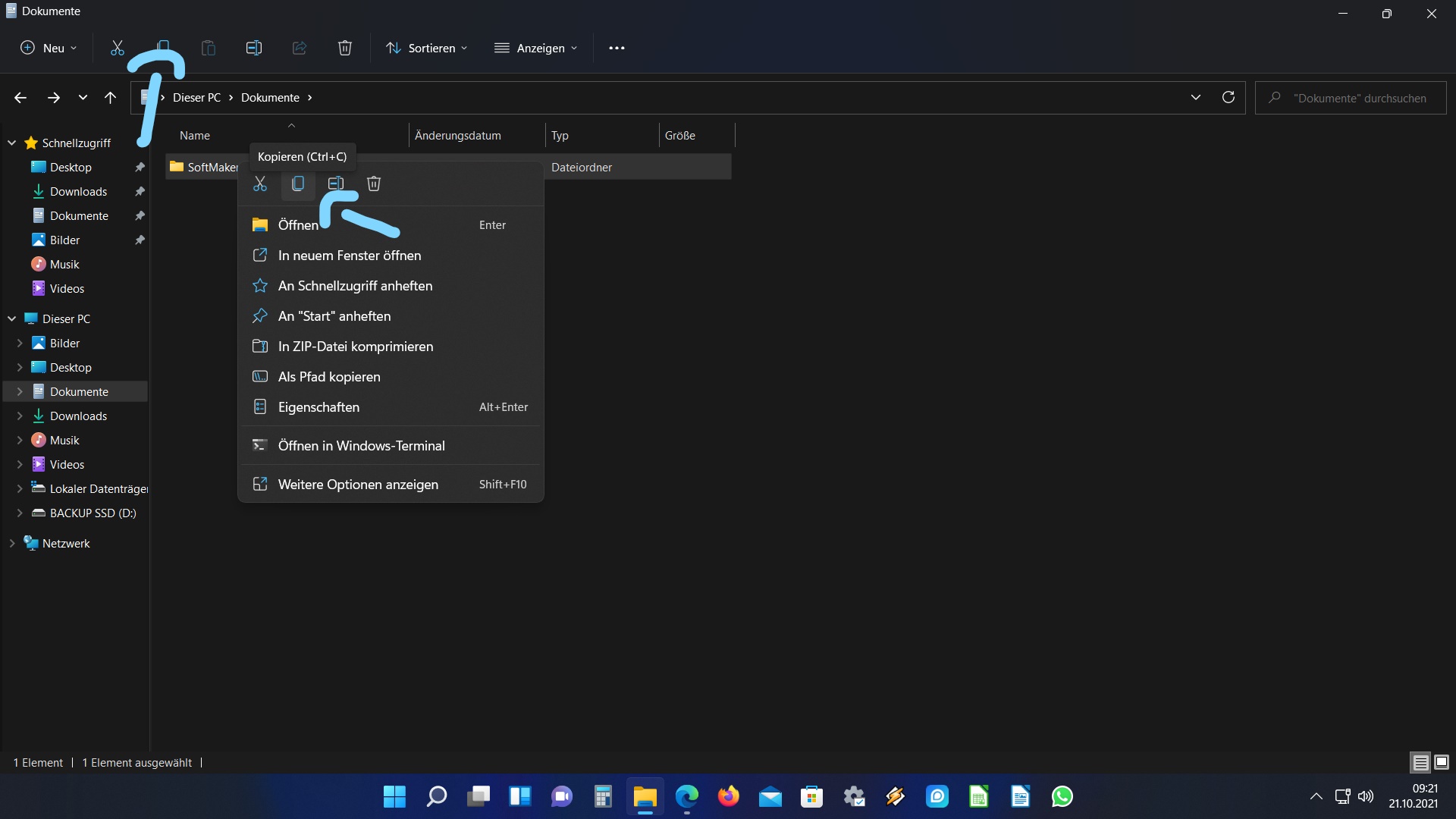Click Dieser PC in the breadcrumb path
The height and width of the screenshot is (819, 1456).
[196, 98]
